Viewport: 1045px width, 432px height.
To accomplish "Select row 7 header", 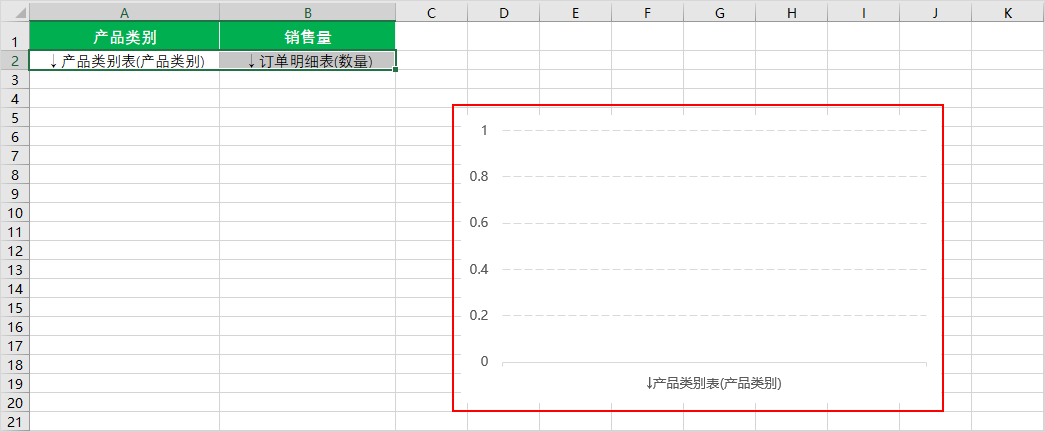I will pyautogui.click(x=15, y=156).
